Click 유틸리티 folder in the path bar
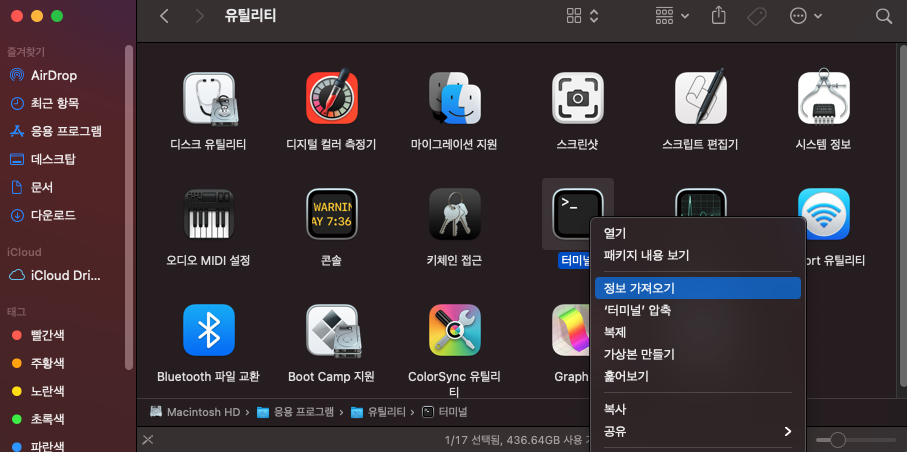The height and width of the screenshot is (452, 907). coord(379,412)
